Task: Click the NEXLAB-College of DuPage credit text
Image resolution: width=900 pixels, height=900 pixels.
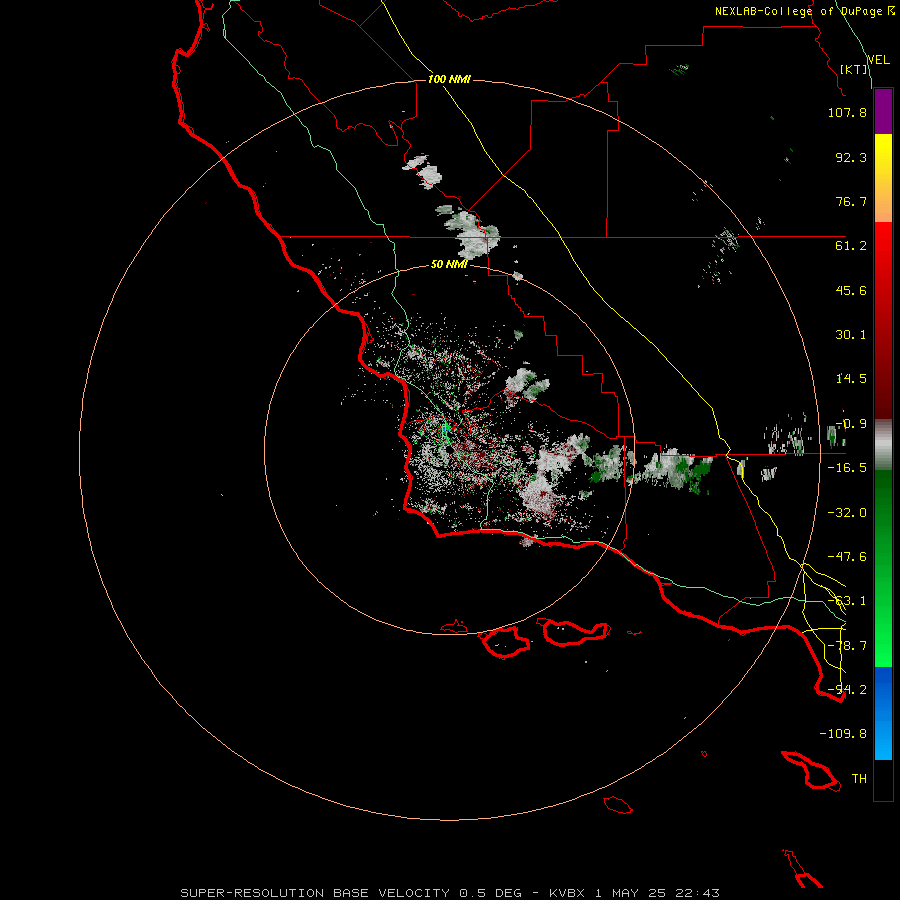Action: pyautogui.click(x=804, y=11)
